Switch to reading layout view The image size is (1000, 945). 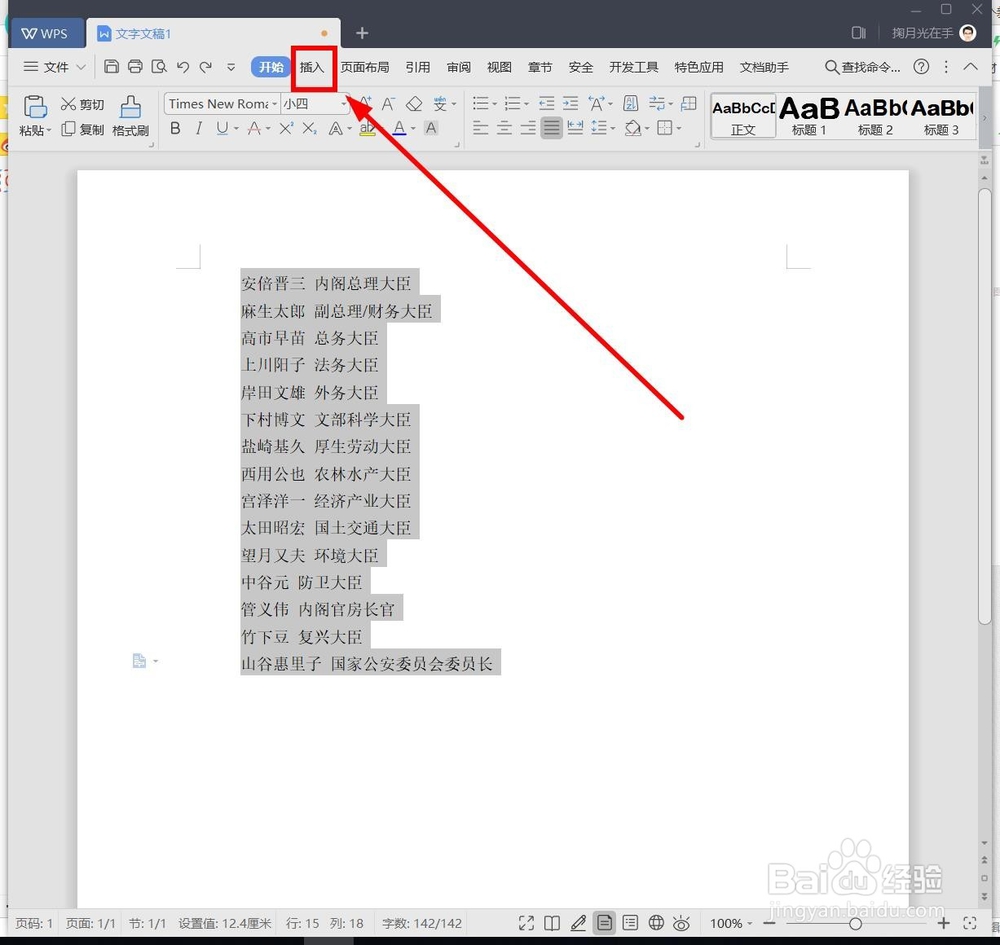tap(552, 923)
